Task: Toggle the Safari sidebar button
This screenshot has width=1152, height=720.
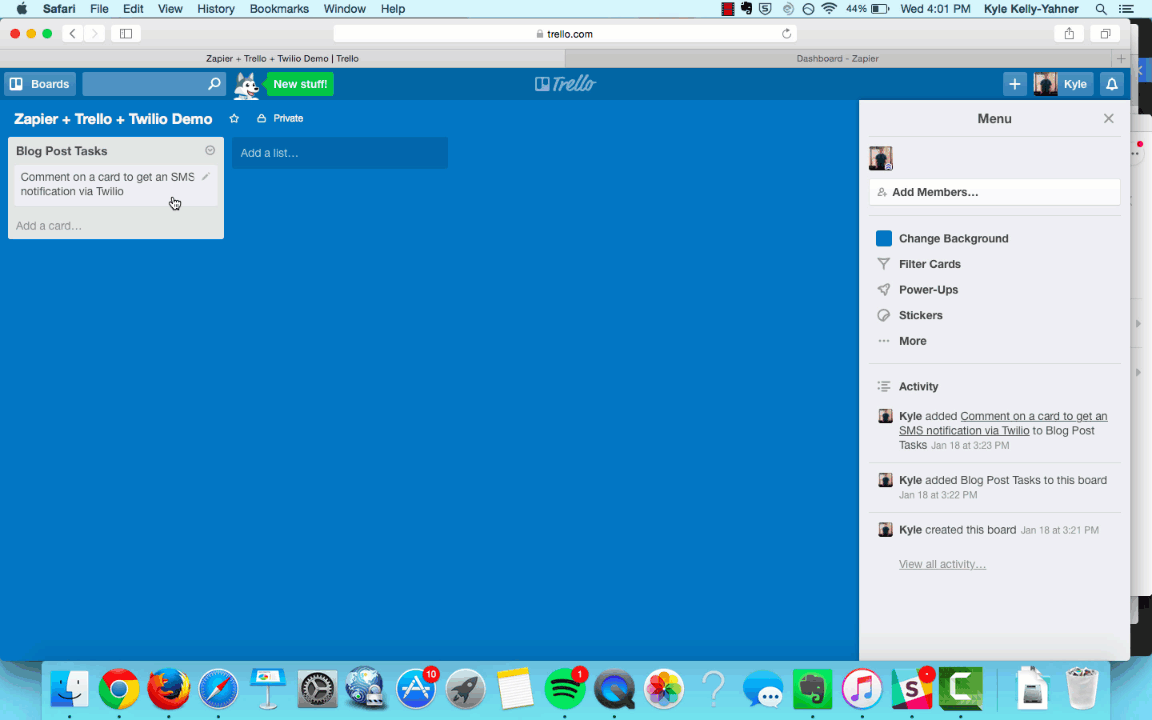Action: tap(126, 34)
